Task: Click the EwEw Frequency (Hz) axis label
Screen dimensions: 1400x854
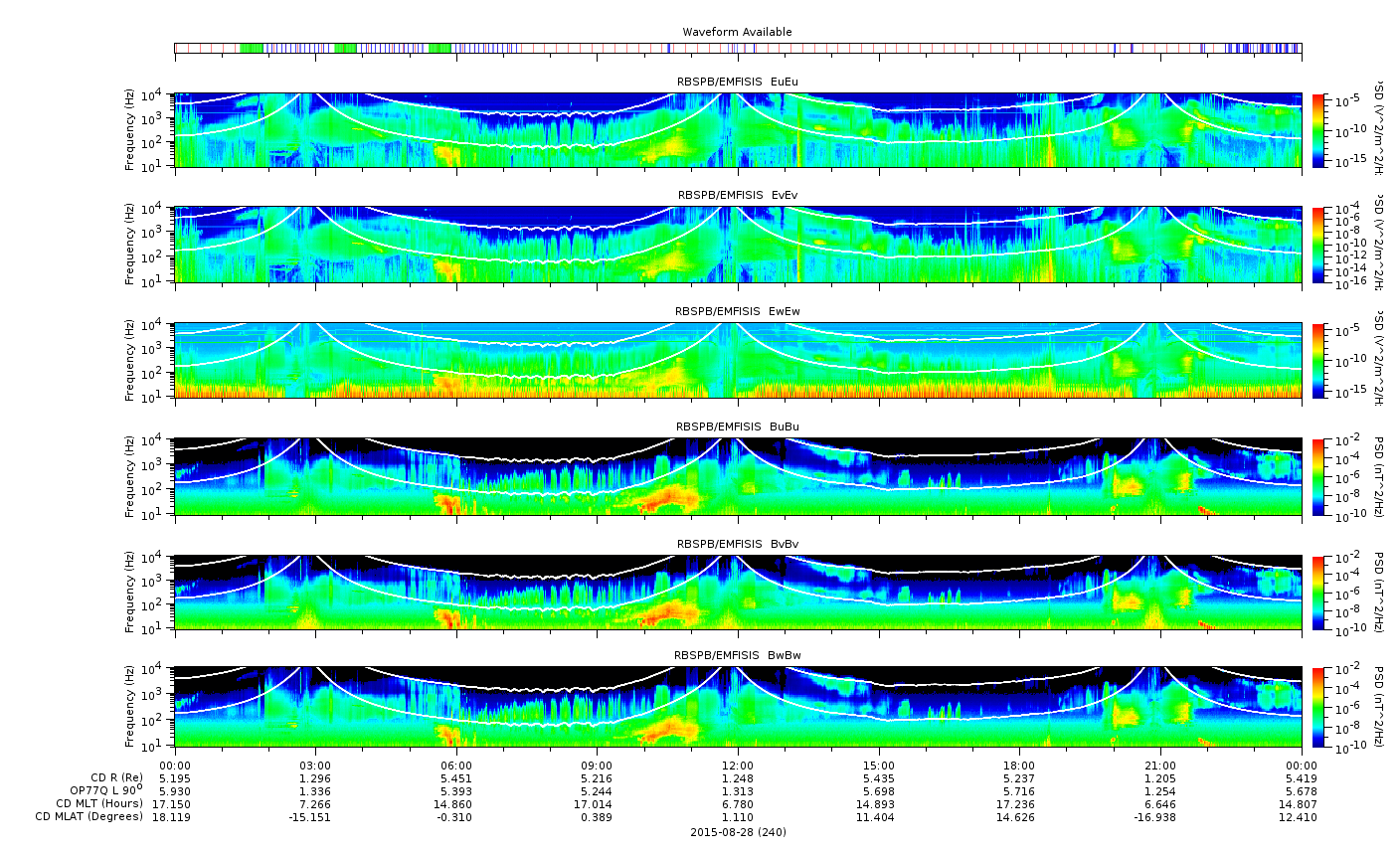Action: (x=130, y=360)
